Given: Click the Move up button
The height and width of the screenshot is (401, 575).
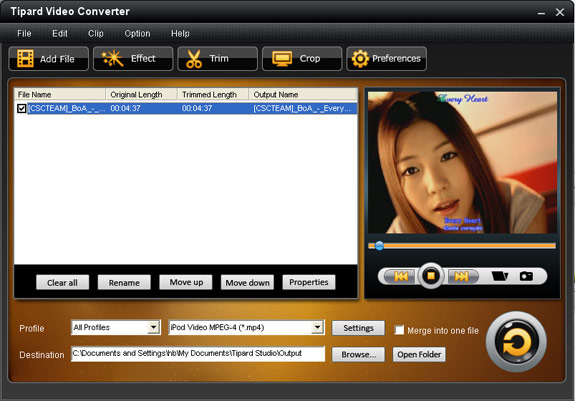Looking at the screenshot, I should coord(186,282).
